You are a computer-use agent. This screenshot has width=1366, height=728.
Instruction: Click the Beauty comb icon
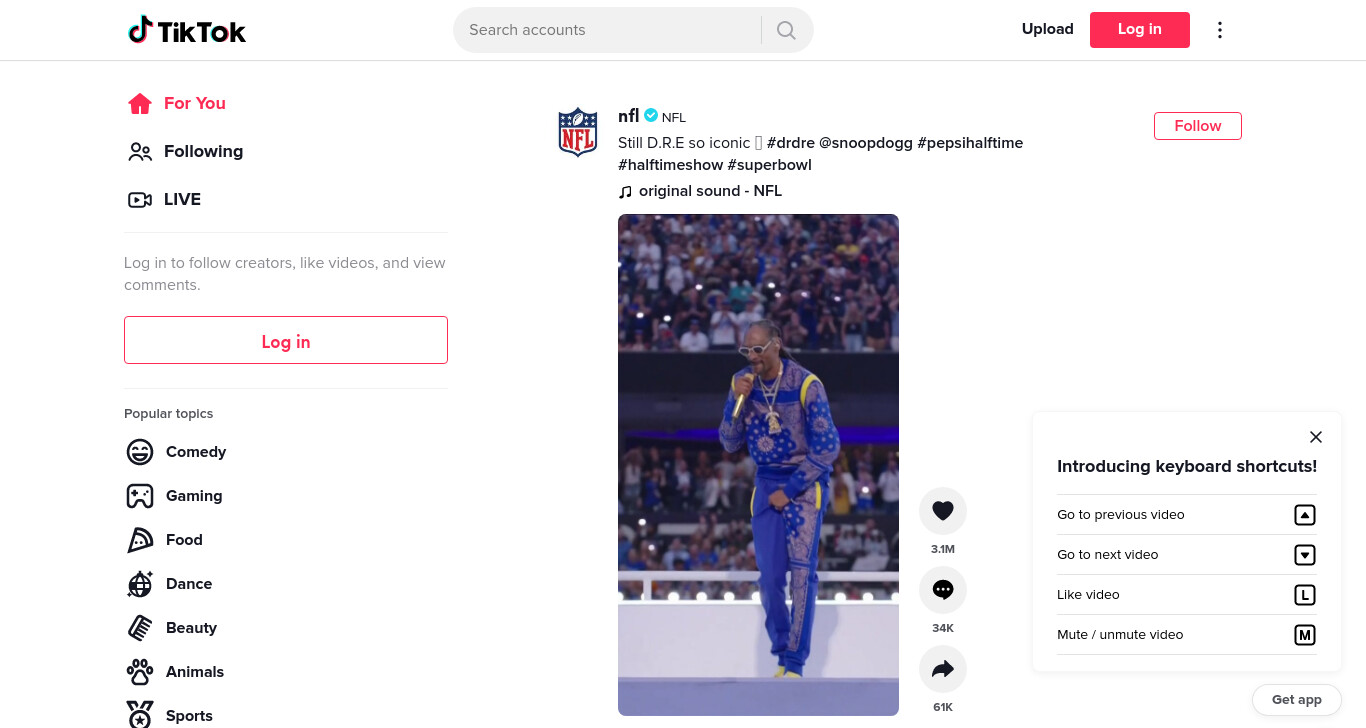[x=140, y=628]
